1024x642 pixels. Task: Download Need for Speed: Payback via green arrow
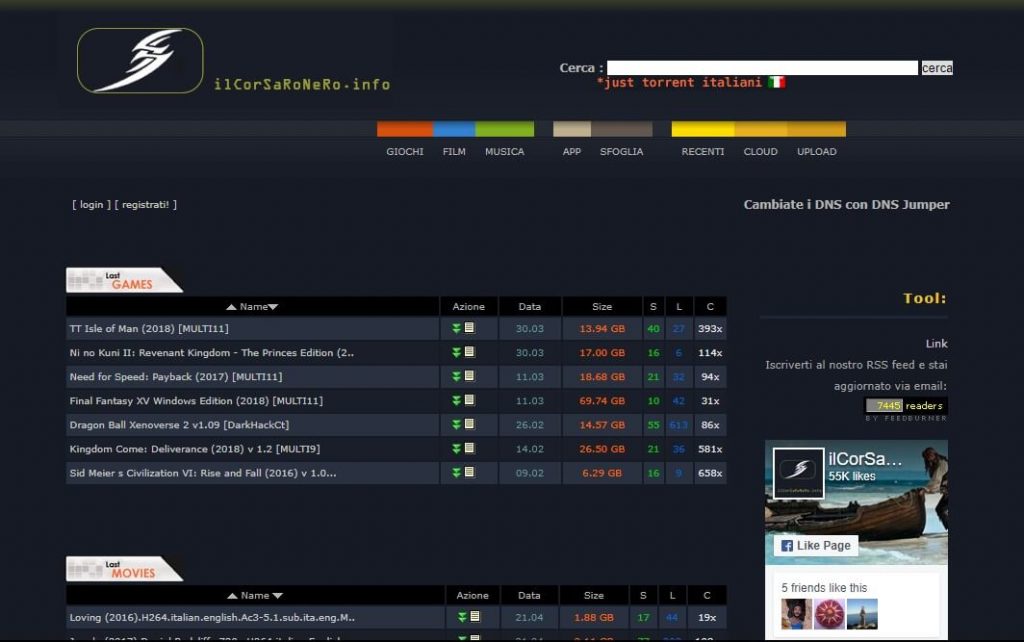click(x=456, y=377)
